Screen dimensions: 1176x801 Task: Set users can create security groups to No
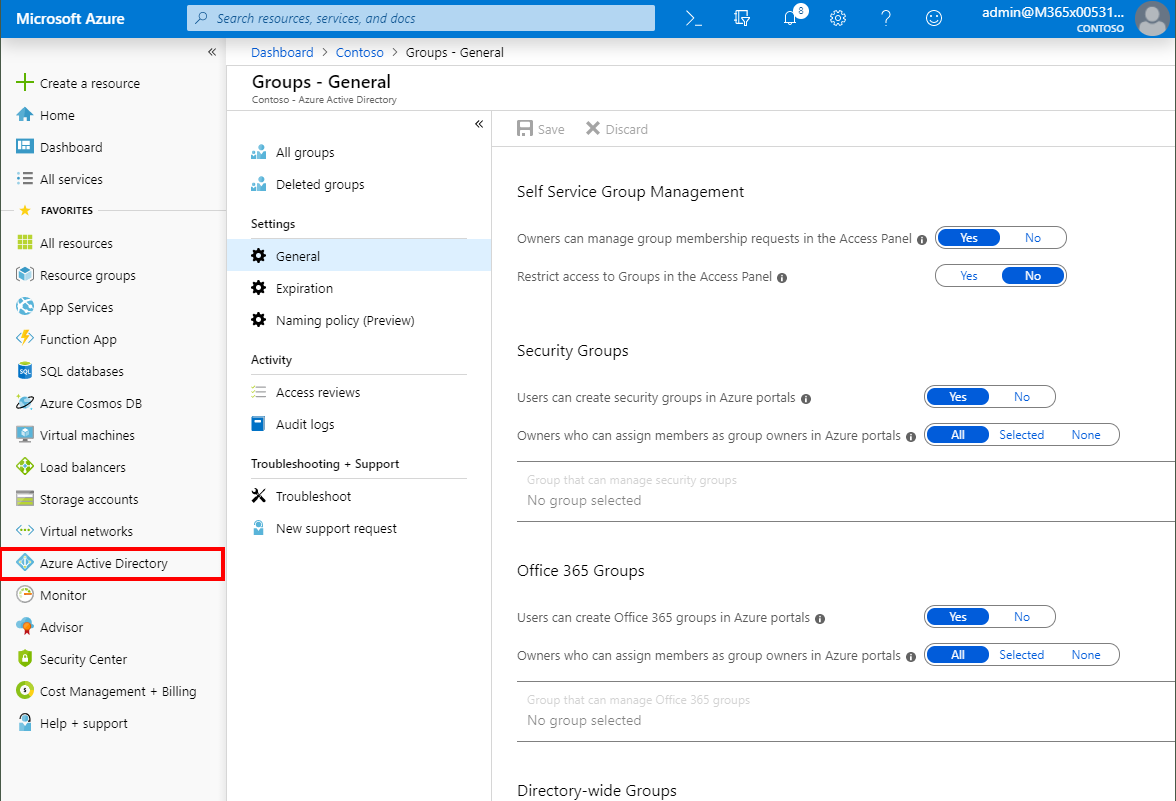coord(1021,397)
